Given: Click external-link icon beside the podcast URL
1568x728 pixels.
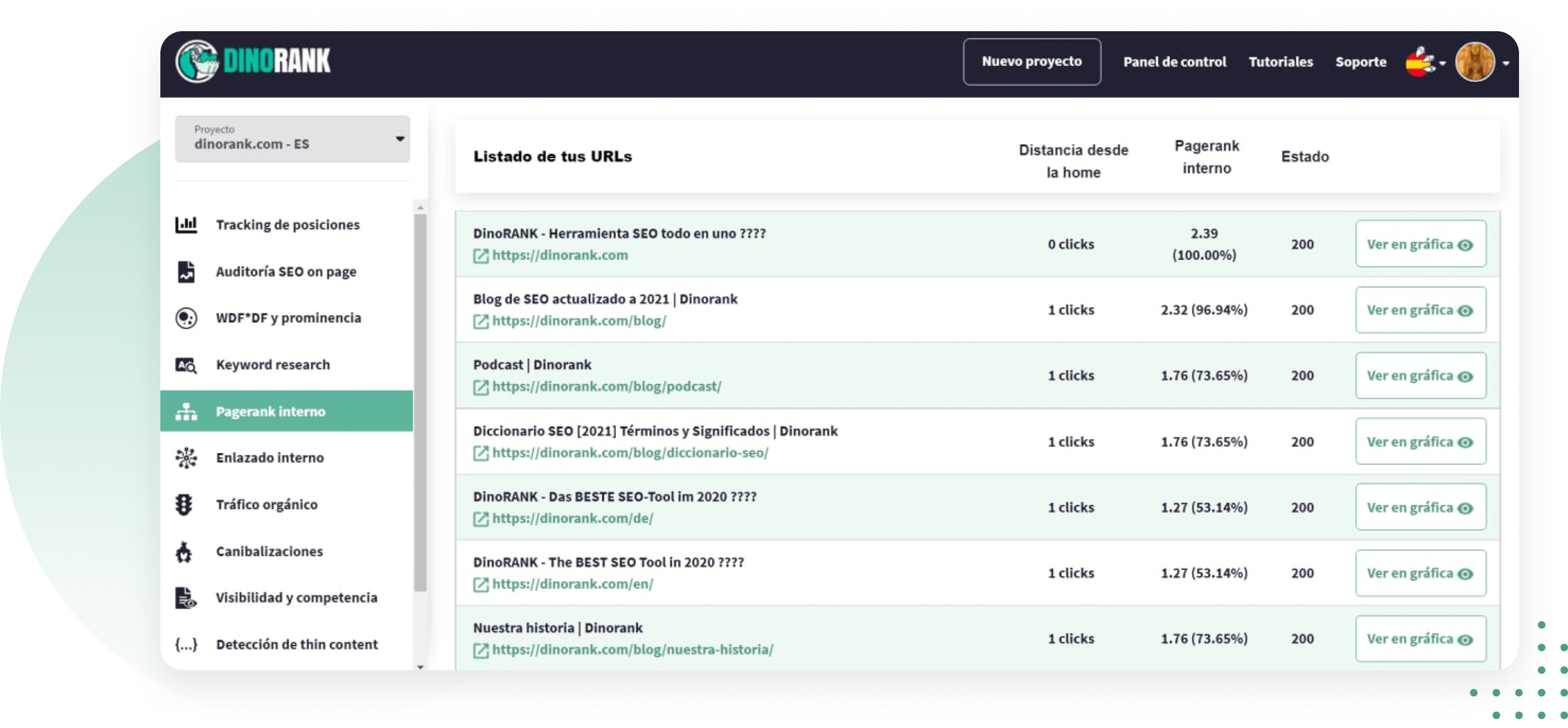Looking at the screenshot, I should click(481, 387).
